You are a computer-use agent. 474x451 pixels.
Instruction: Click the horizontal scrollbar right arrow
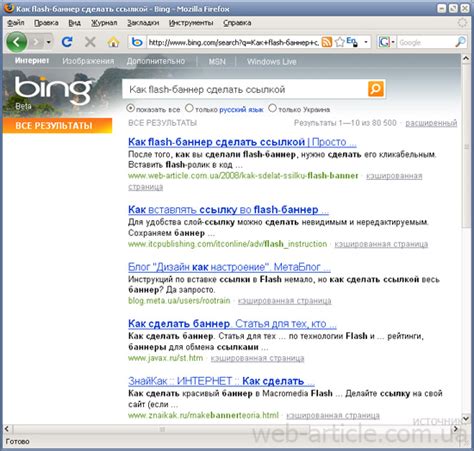click(x=456, y=429)
